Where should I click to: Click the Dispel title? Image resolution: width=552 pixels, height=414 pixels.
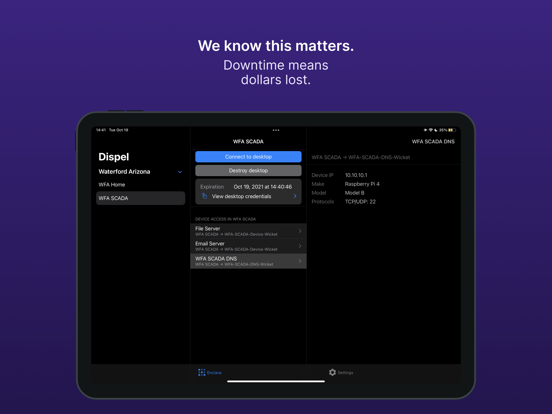pos(114,157)
